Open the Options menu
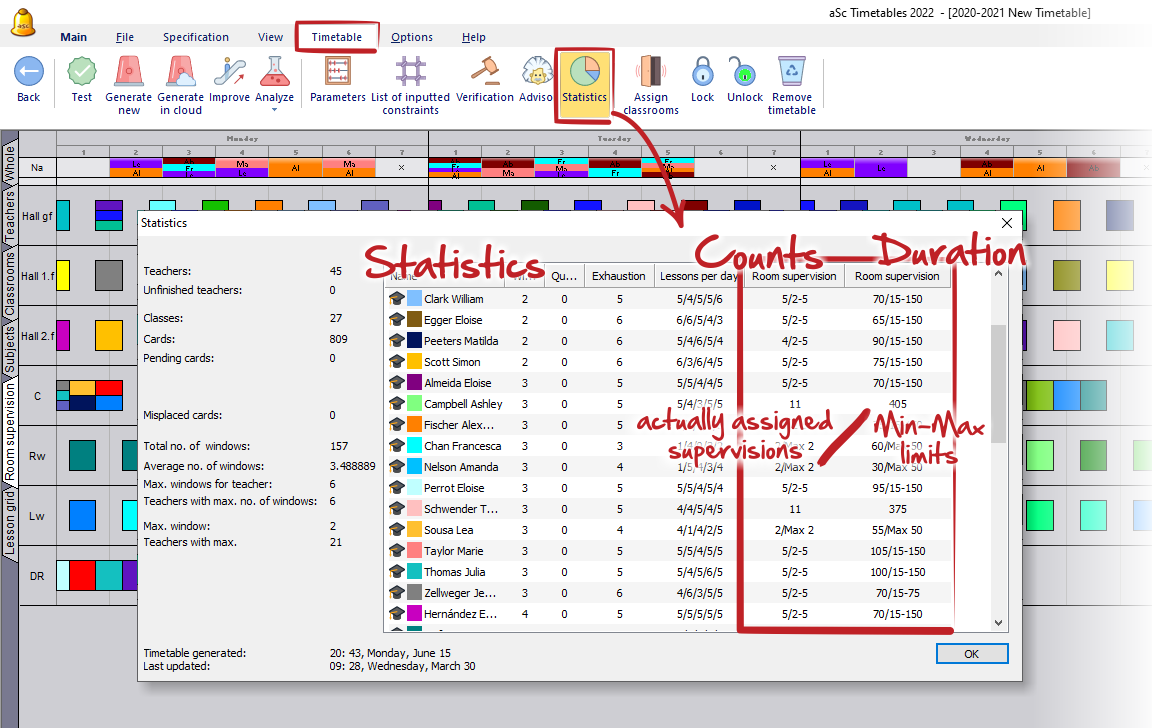Screen dimensions: 1152x728 (x=411, y=37)
